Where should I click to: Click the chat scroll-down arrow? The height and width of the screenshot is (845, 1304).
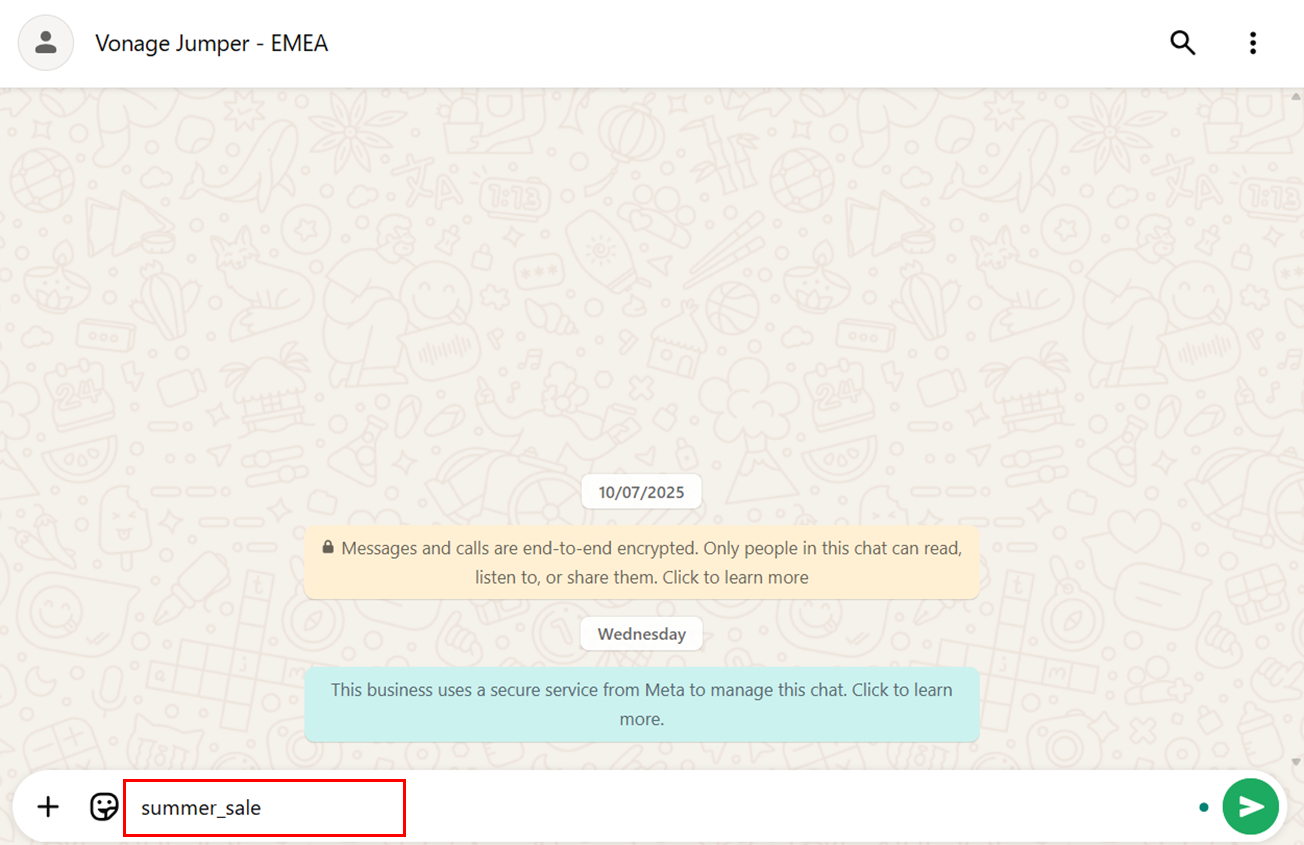1296,762
